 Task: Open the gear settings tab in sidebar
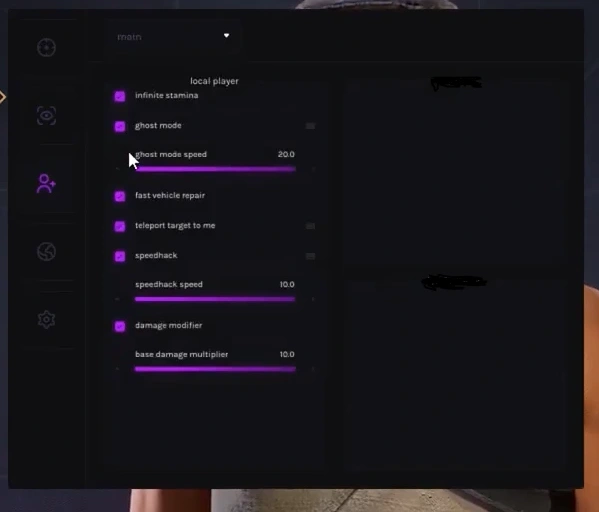point(46,319)
